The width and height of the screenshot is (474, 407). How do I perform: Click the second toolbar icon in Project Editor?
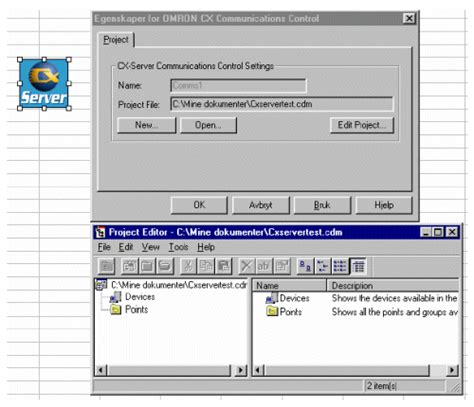point(130,266)
